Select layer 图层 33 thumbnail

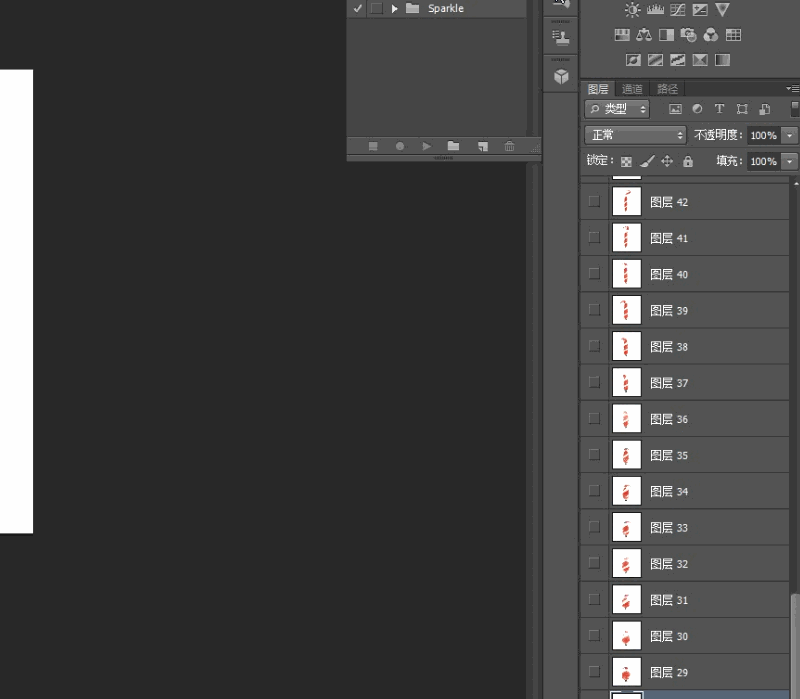(627, 527)
